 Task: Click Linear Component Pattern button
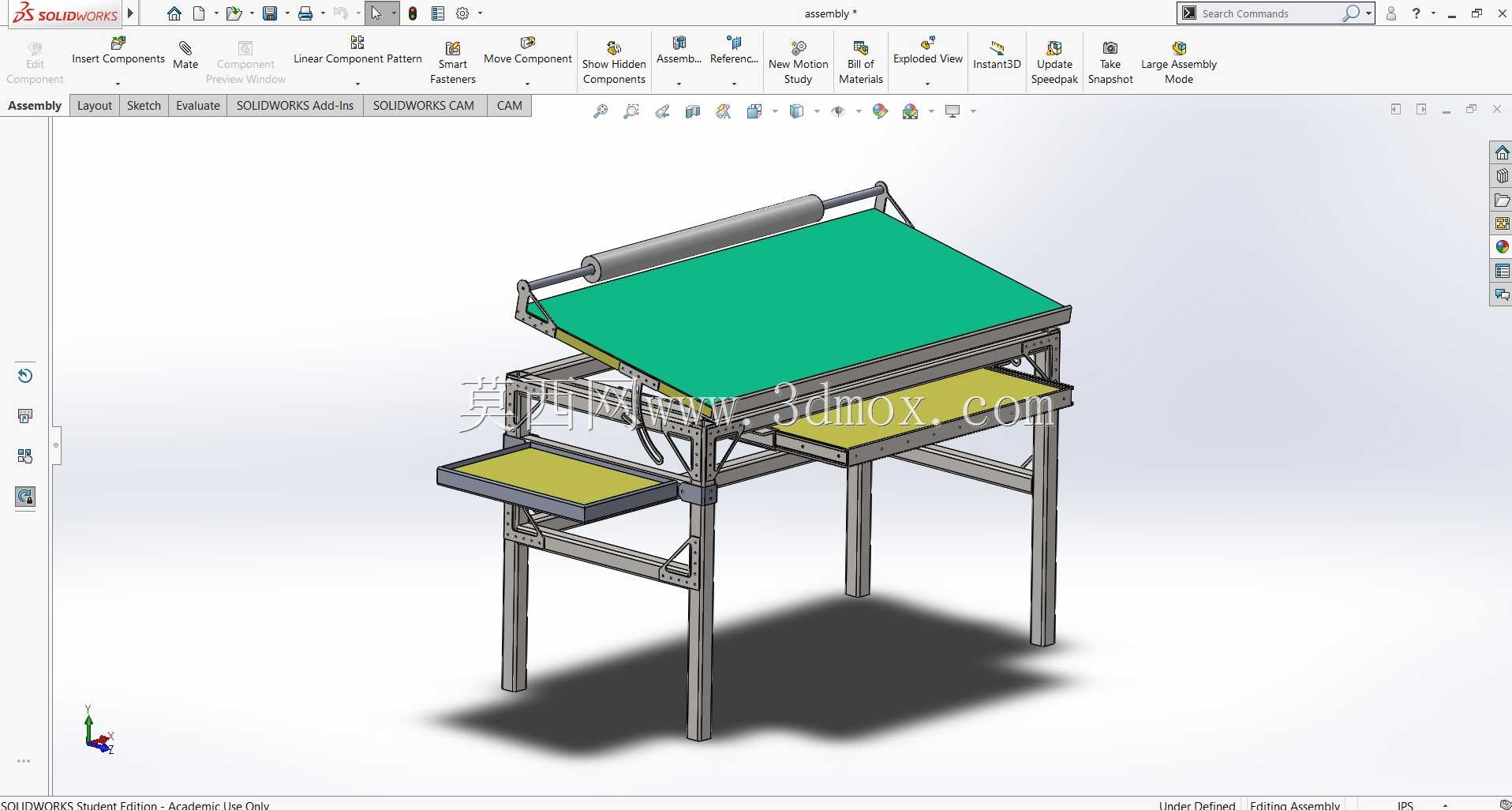357,51
